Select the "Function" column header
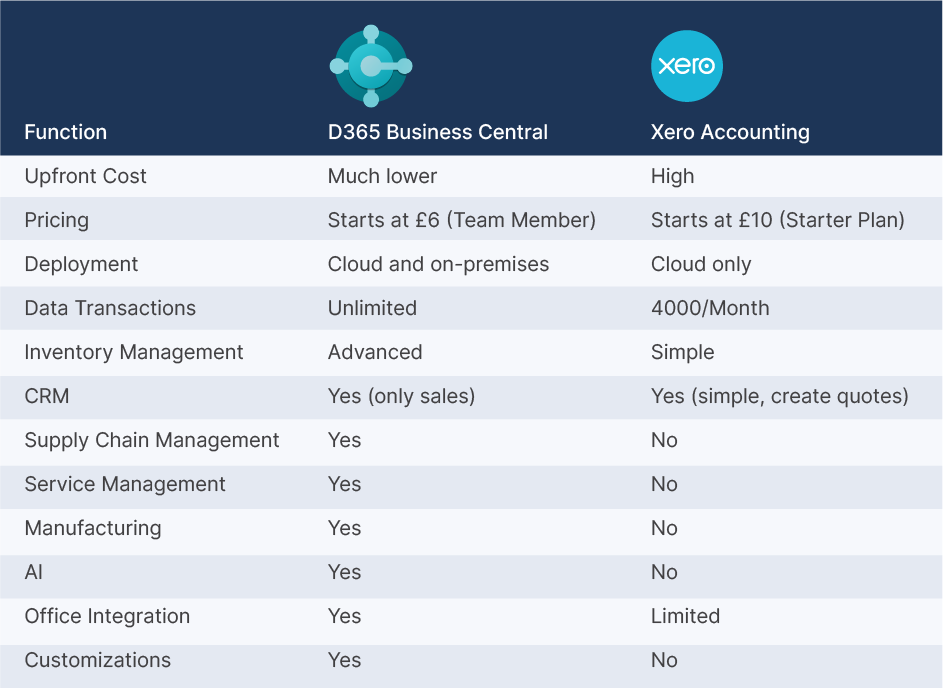The width and height of the screenshot is (943, 688). pyautogui.click(x=66, y=132)
